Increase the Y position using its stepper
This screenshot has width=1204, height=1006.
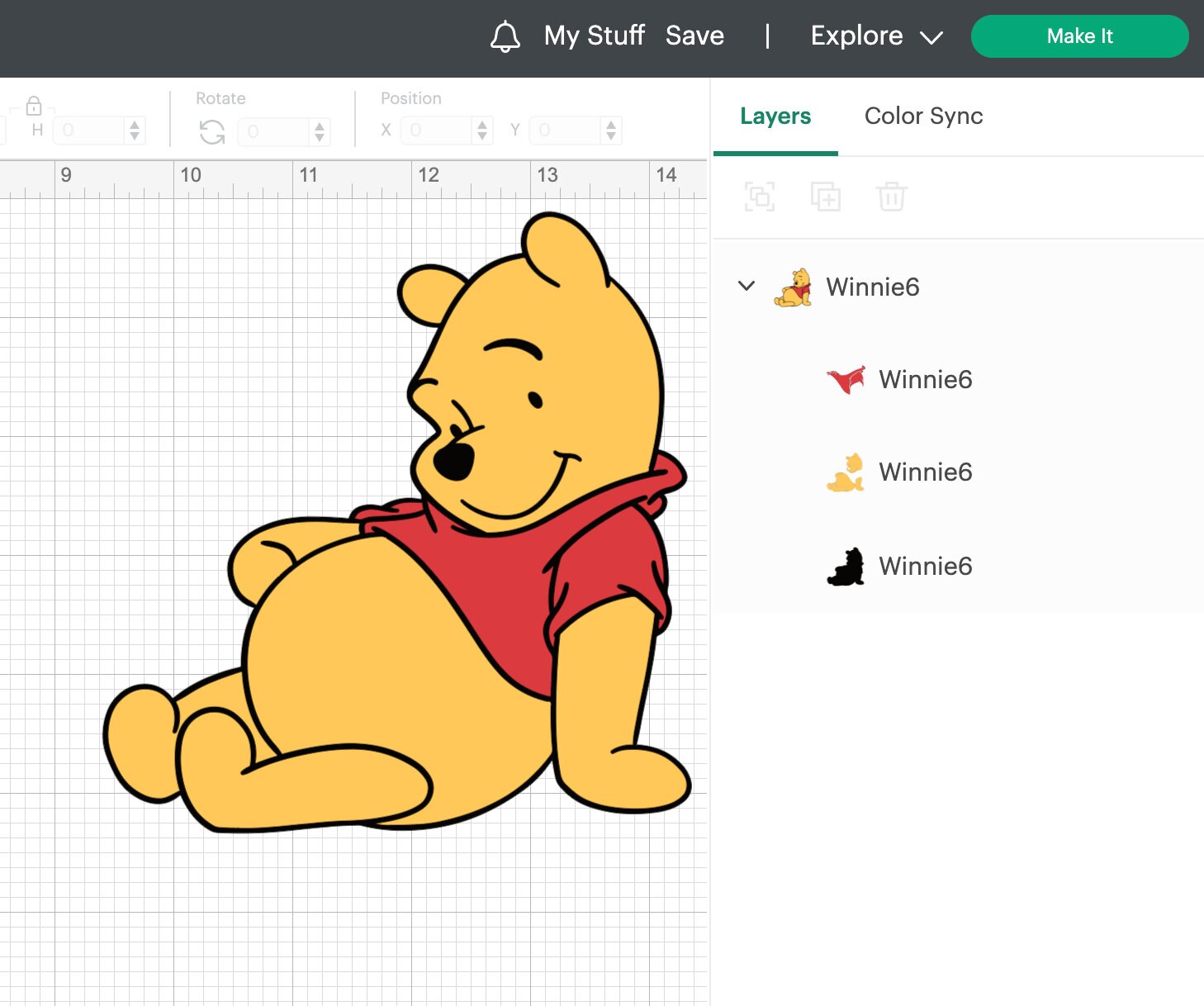coord(610,126)
